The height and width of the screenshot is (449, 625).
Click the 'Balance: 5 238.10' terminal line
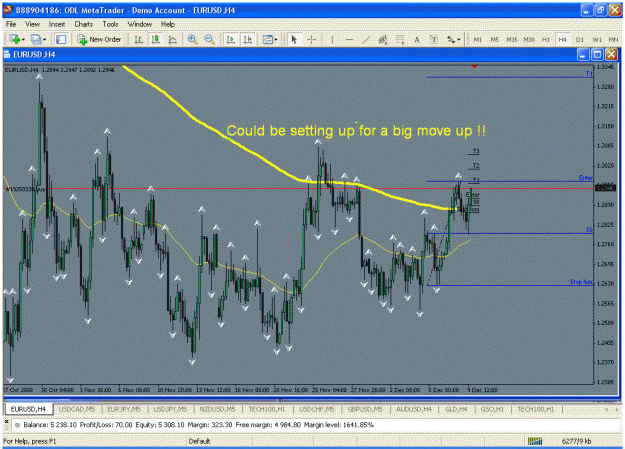point(199,425)
